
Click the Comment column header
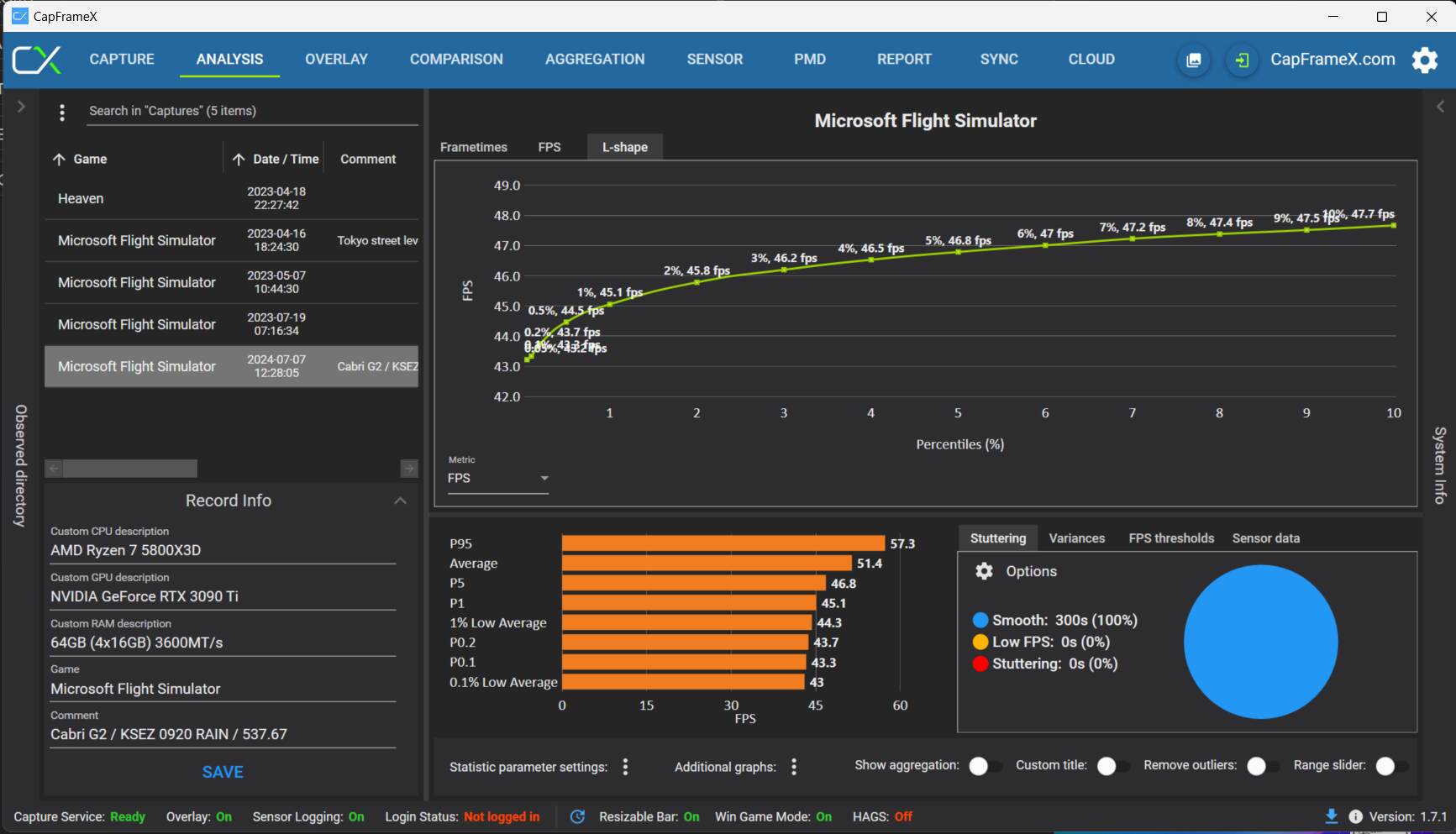click(368, 160)
